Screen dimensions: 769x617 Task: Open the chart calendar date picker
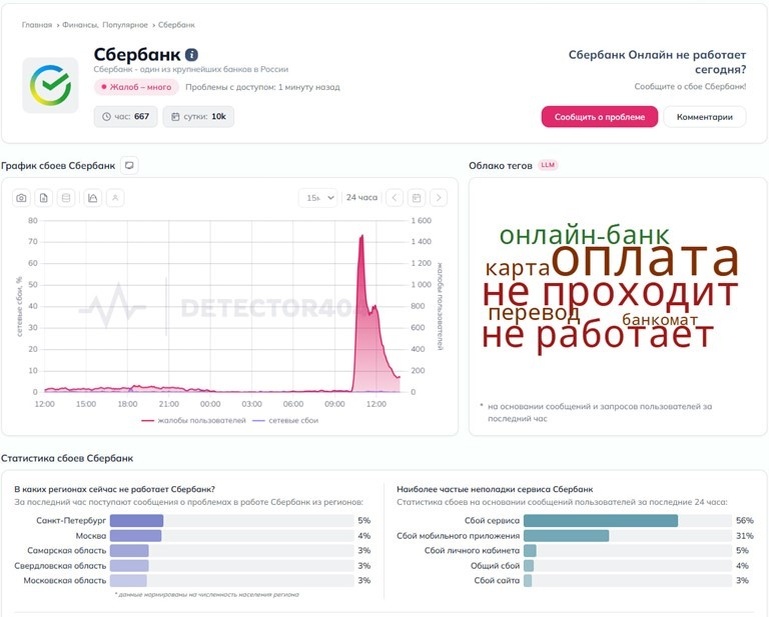416,198
